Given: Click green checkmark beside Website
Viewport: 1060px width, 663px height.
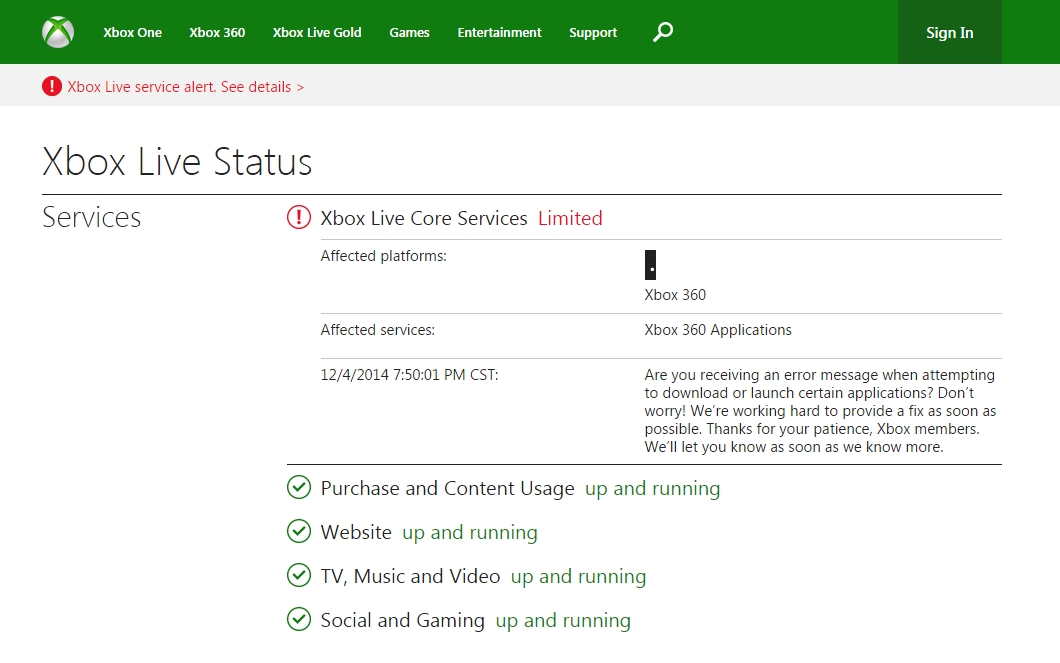Looking at the screenshot, I should click(299, 531).
